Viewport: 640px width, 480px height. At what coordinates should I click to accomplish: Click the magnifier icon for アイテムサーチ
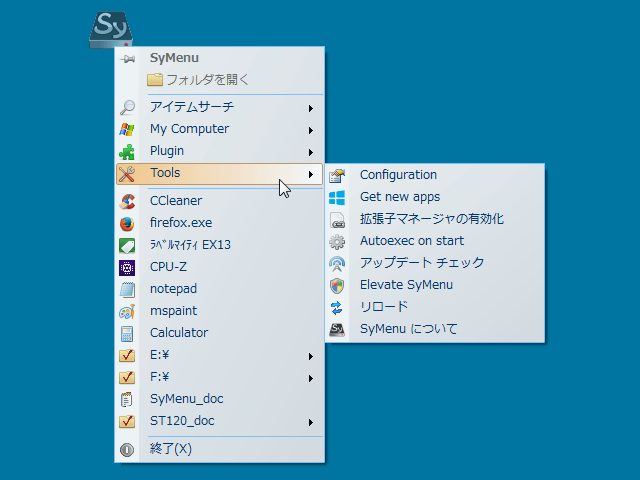point(127,107)
